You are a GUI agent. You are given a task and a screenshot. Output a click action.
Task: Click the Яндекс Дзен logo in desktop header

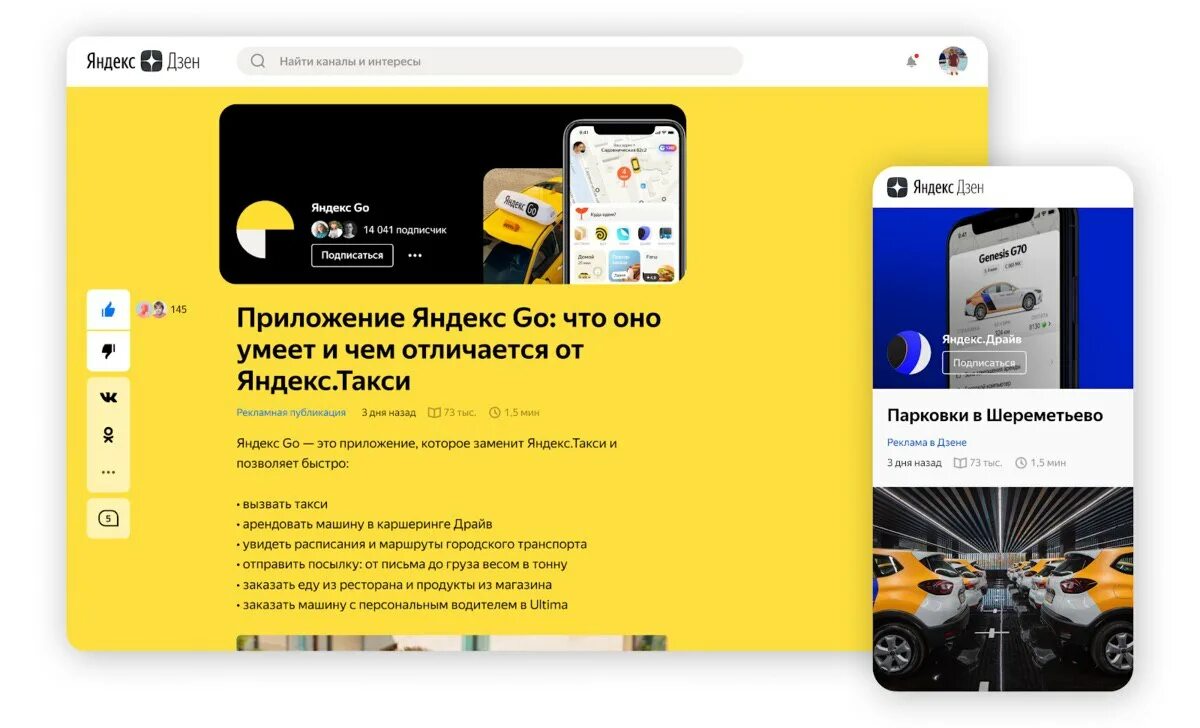(143, 61)
